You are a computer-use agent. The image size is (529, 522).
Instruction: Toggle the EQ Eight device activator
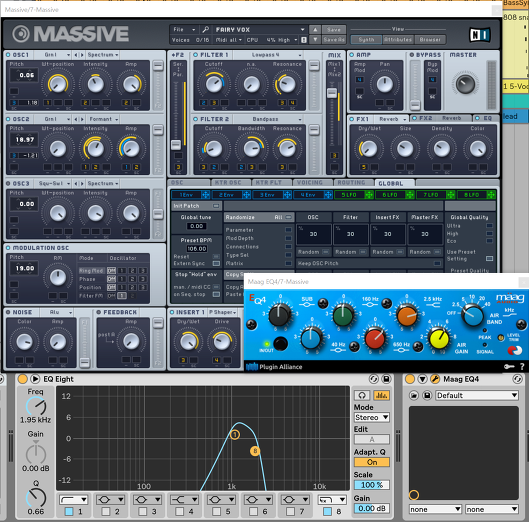pyautogui.click(x=22, y=379)
